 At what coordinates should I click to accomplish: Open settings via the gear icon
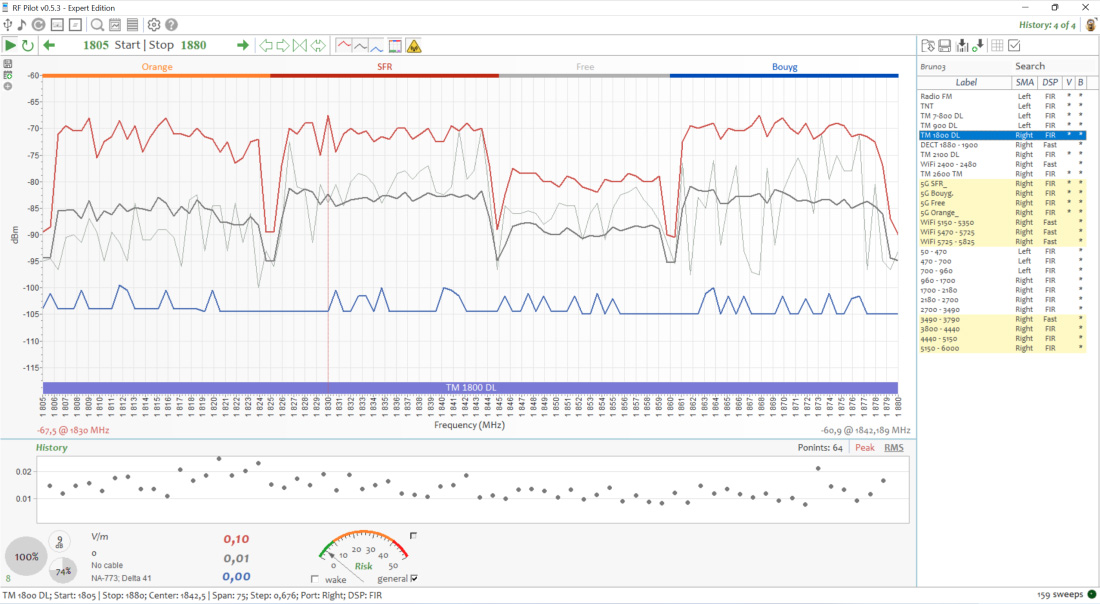[154, 25]
